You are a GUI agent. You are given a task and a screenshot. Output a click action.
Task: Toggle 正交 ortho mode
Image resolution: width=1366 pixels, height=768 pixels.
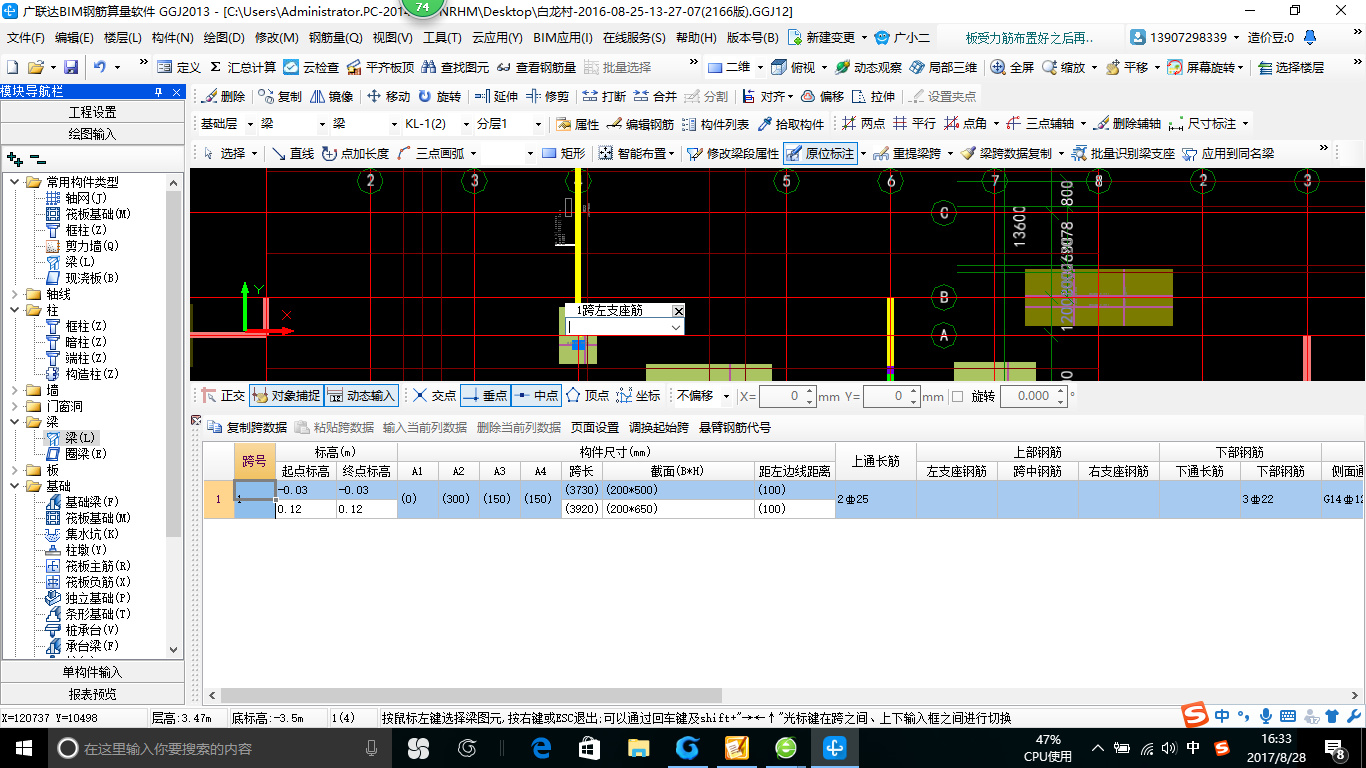pyautogui.click(x=222, y=396)
